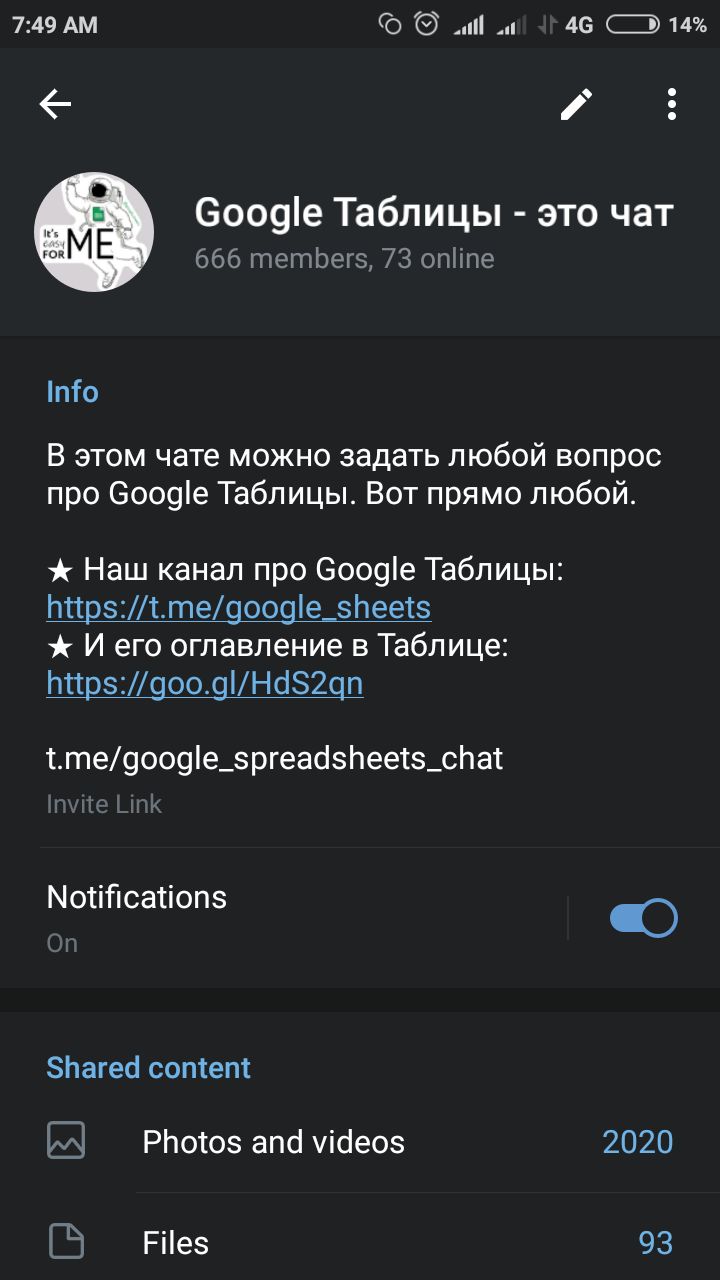Tap the 4G network status indicator
This screenshot has width=720, height=1280.
579,24
